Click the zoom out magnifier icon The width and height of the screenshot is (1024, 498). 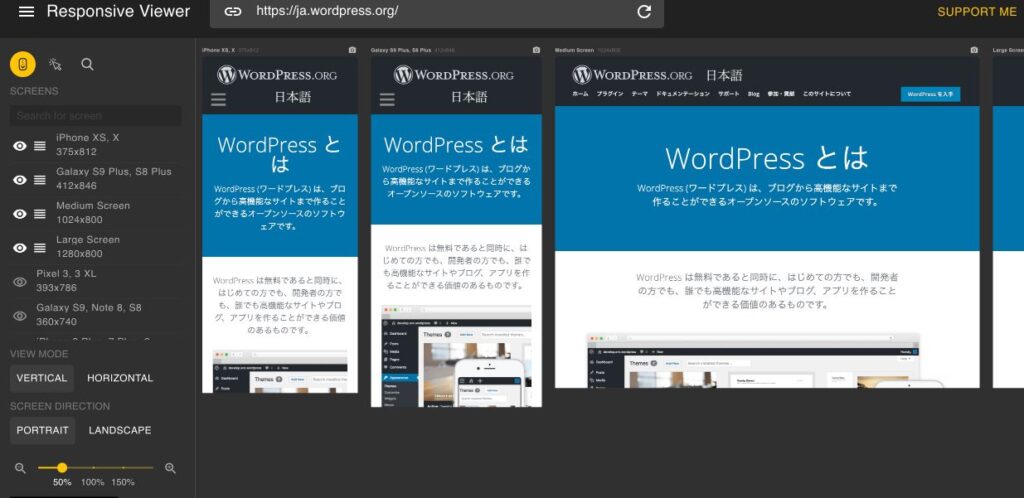point(20,468)
